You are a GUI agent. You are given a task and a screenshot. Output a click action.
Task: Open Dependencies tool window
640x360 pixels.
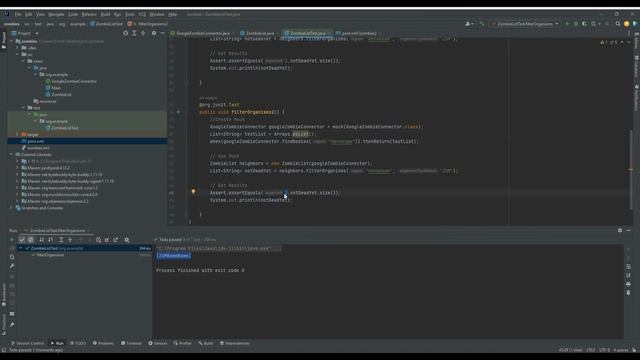(x=235, y=343)
